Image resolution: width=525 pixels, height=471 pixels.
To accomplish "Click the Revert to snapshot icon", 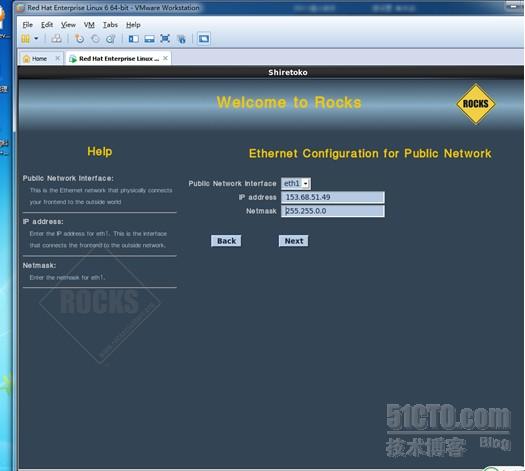I will click(95, 39).
